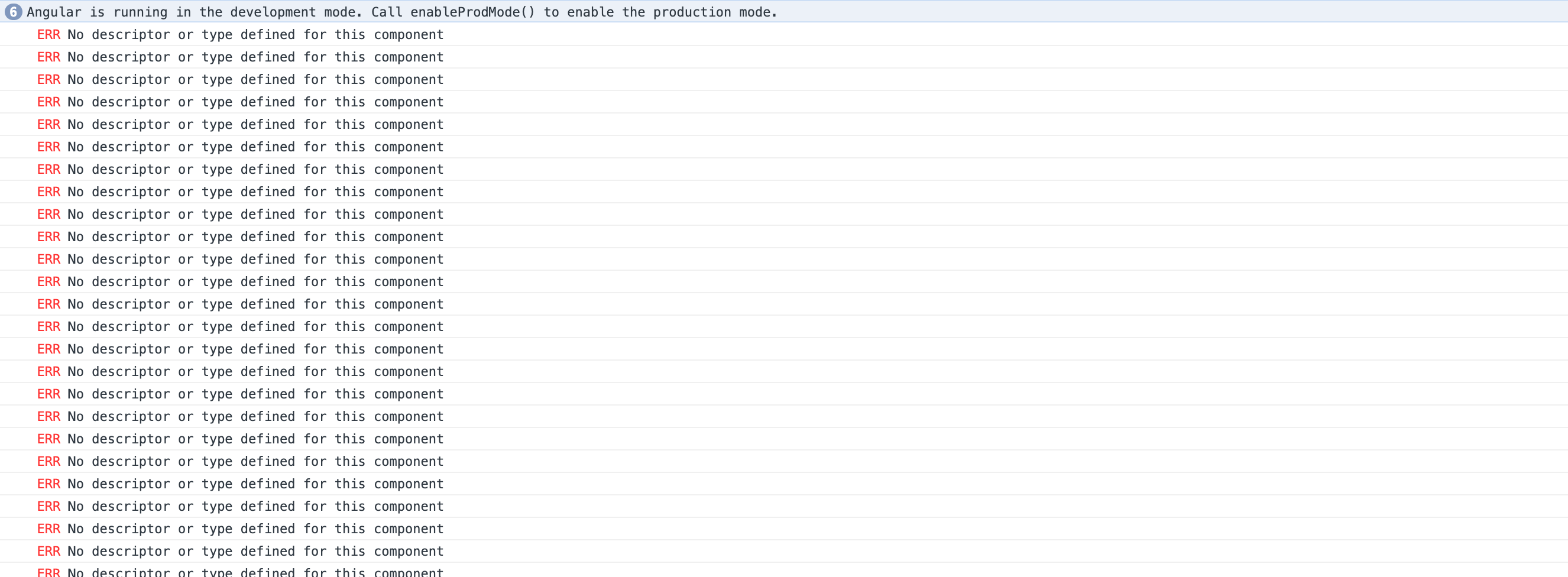This screenshot has width=1568, height=577.
Task: Click the ERR label on the second error row
Action: click(48, 57)
